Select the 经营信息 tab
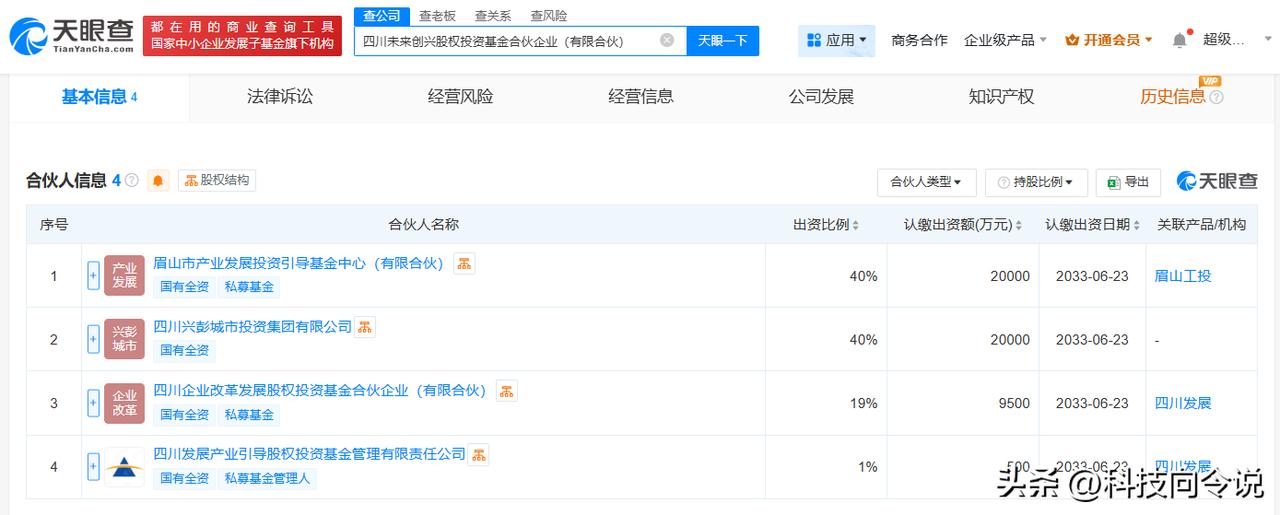Viewport: 1280px width, 515px height. [641, 97]
